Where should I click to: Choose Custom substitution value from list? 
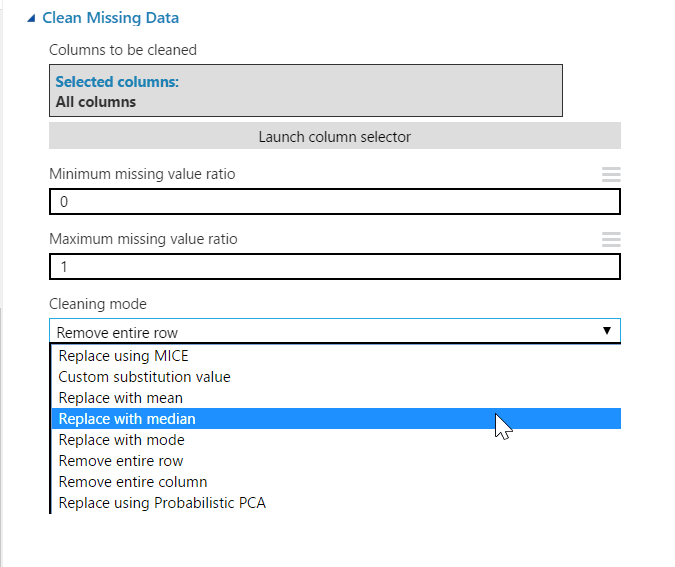144,377
